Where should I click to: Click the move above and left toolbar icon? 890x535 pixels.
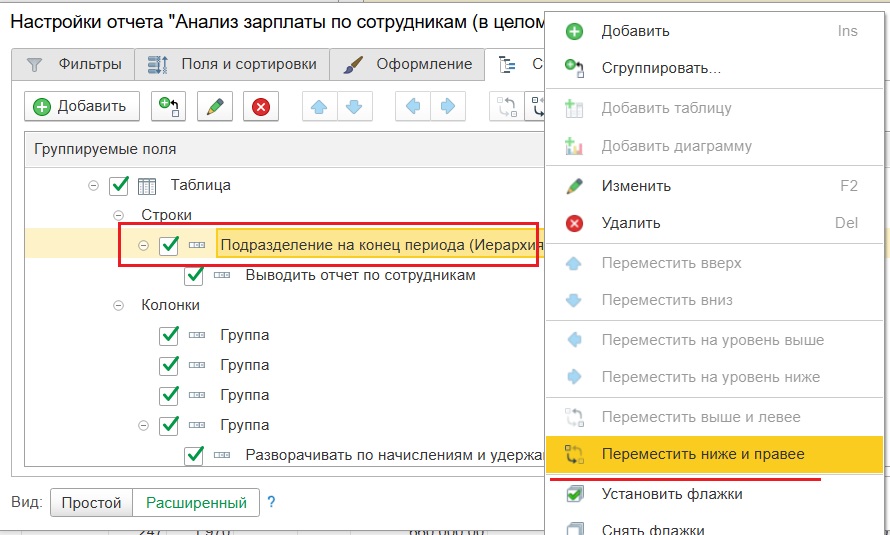point(506,106)
